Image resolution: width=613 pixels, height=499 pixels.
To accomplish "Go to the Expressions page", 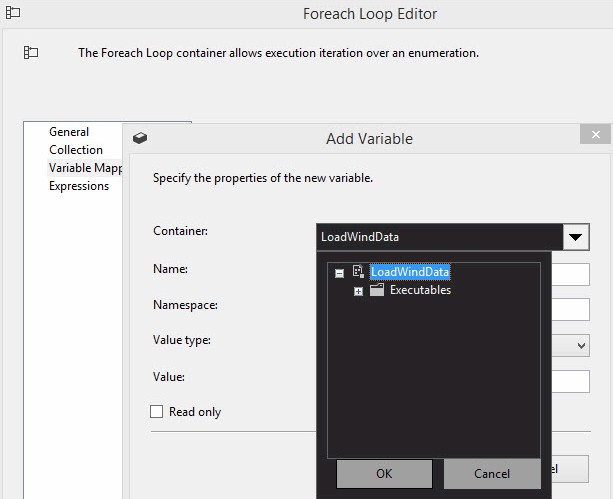I will click(x=79, y=186).
